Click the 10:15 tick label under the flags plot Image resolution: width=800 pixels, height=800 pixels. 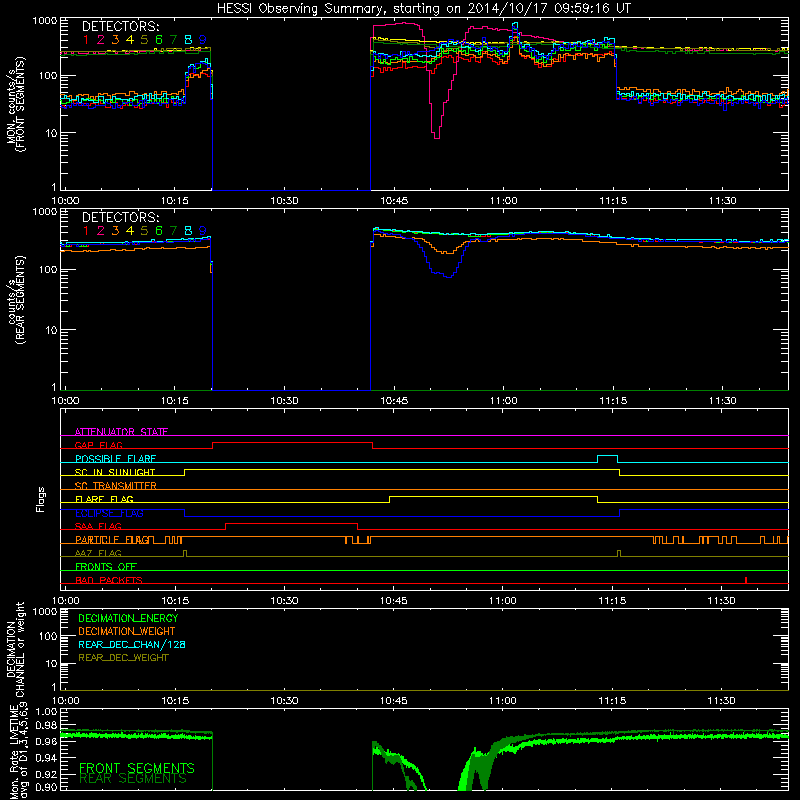pyautogui.click(x=175, y=601)
